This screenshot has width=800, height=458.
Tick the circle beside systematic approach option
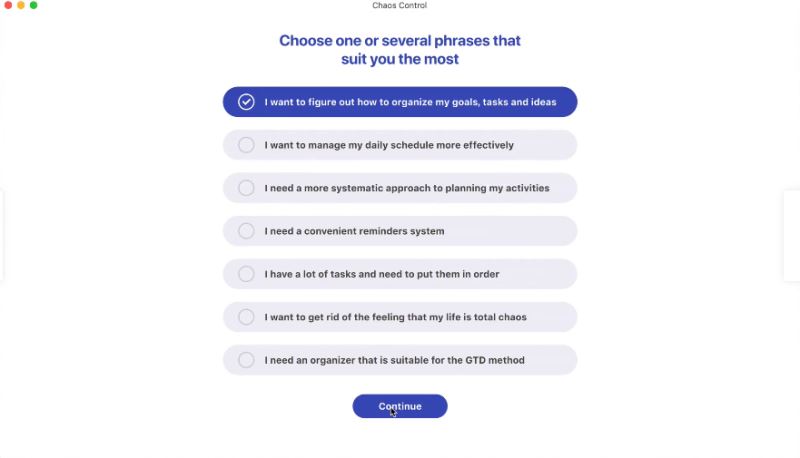click(246, 188)
